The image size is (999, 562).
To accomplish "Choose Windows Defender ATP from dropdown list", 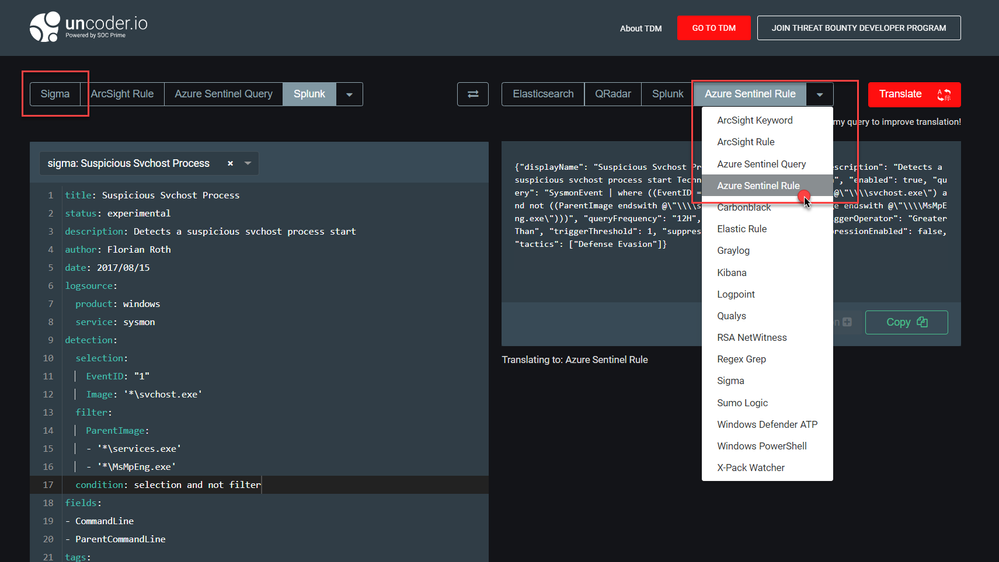I will click(767, 424).
